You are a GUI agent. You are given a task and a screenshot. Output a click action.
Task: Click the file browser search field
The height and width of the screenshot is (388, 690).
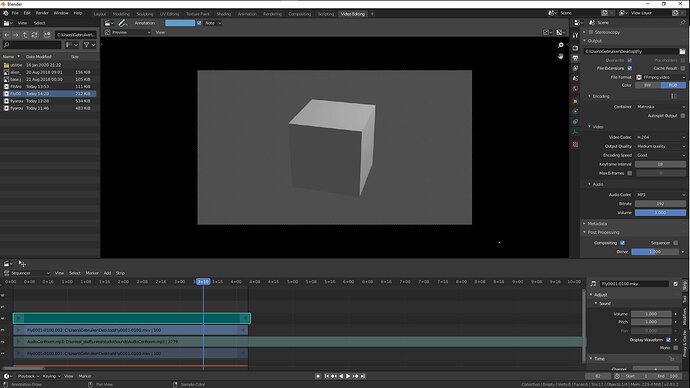coord(32,45)
